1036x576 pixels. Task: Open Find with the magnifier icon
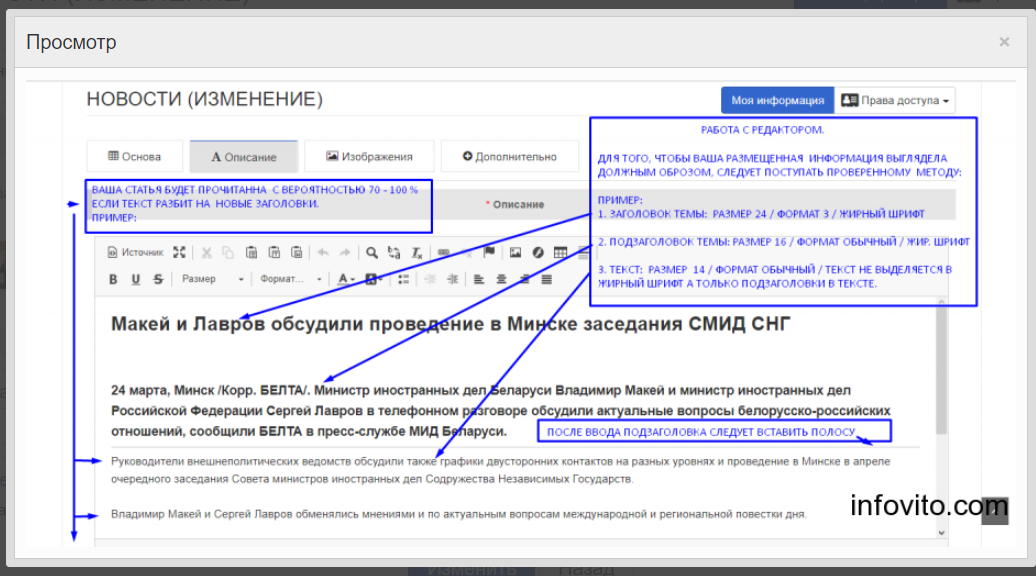point(372,252)
